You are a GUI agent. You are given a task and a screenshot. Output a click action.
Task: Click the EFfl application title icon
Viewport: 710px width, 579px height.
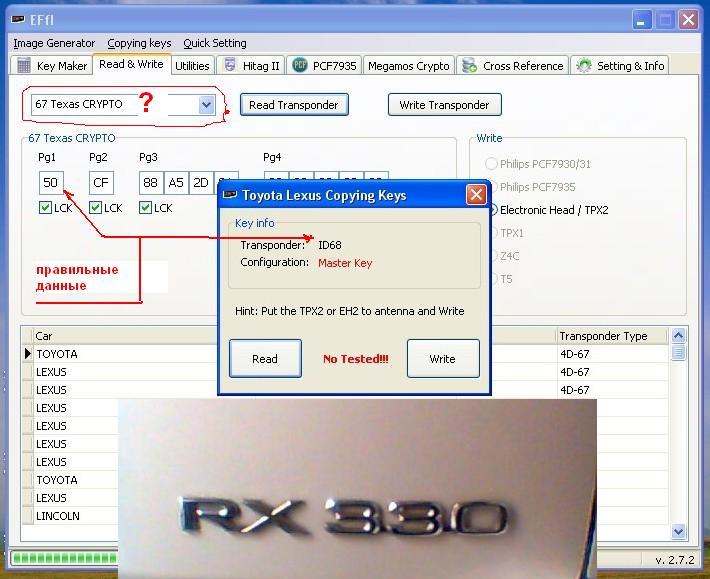[18, 19]
